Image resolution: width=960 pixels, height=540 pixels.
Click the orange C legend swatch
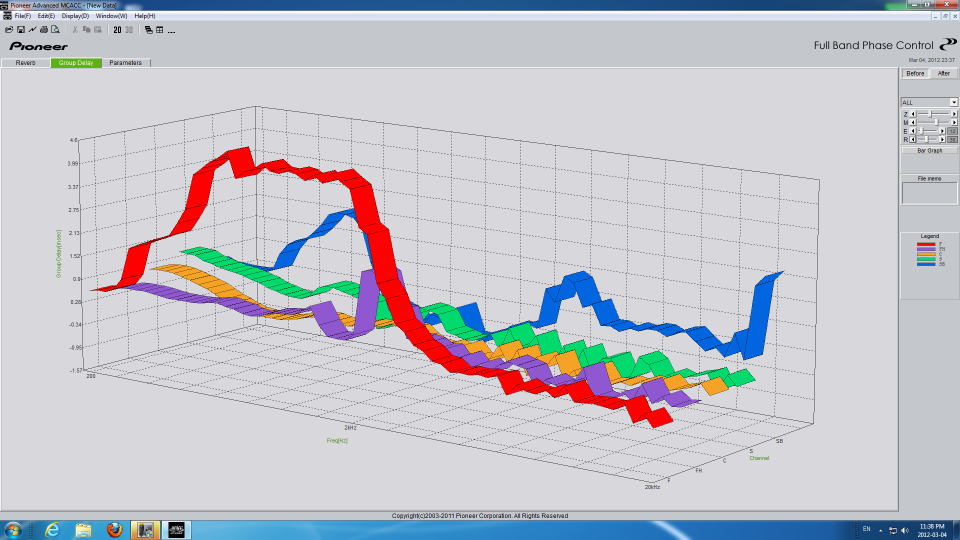[926, 254]
